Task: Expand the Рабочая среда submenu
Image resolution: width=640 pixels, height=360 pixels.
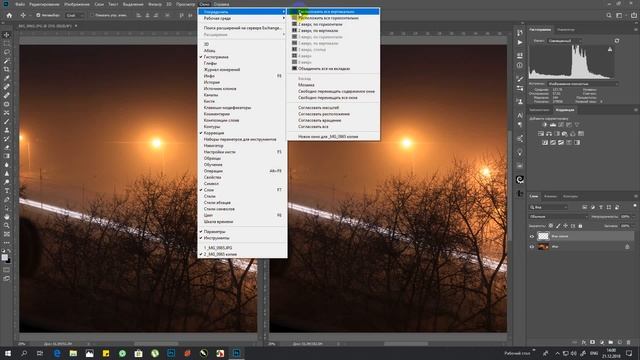Action: (242, 18)
